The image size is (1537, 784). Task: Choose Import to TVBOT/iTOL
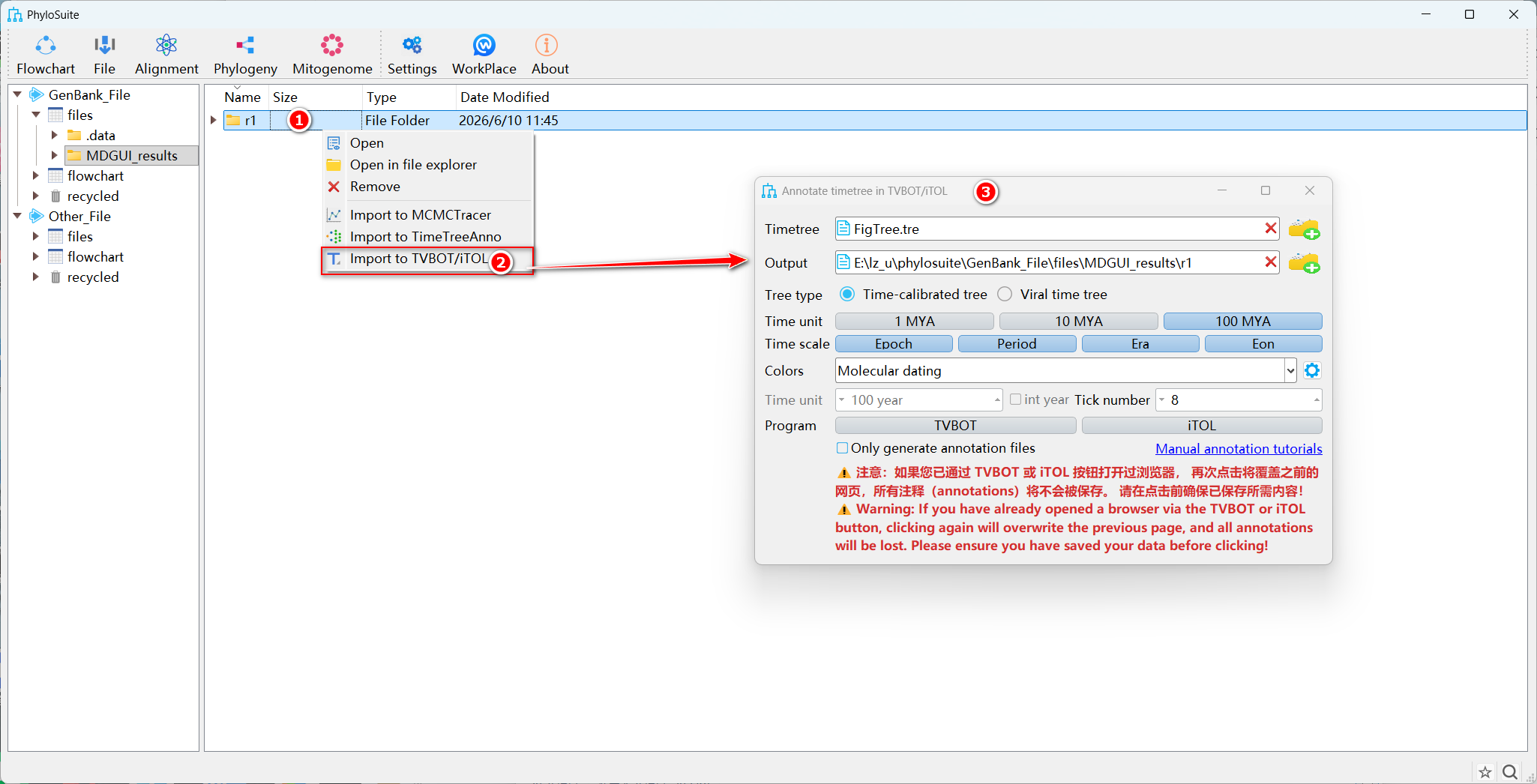[x=427, y=259]
